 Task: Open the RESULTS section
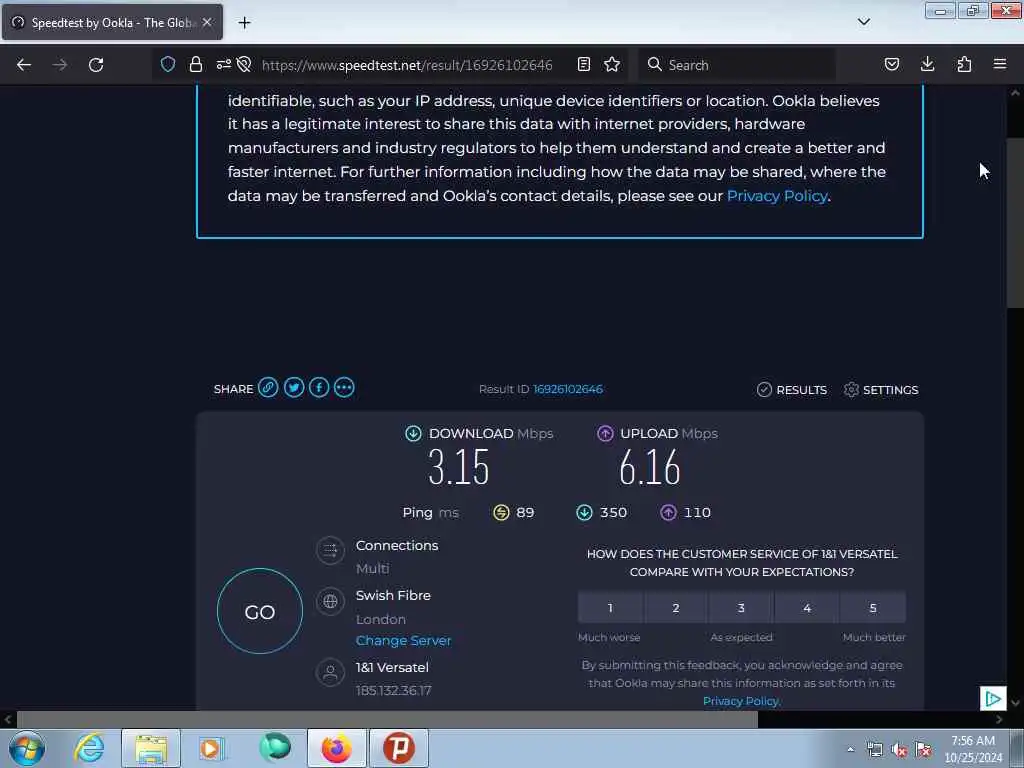click(x=792, y=390)
